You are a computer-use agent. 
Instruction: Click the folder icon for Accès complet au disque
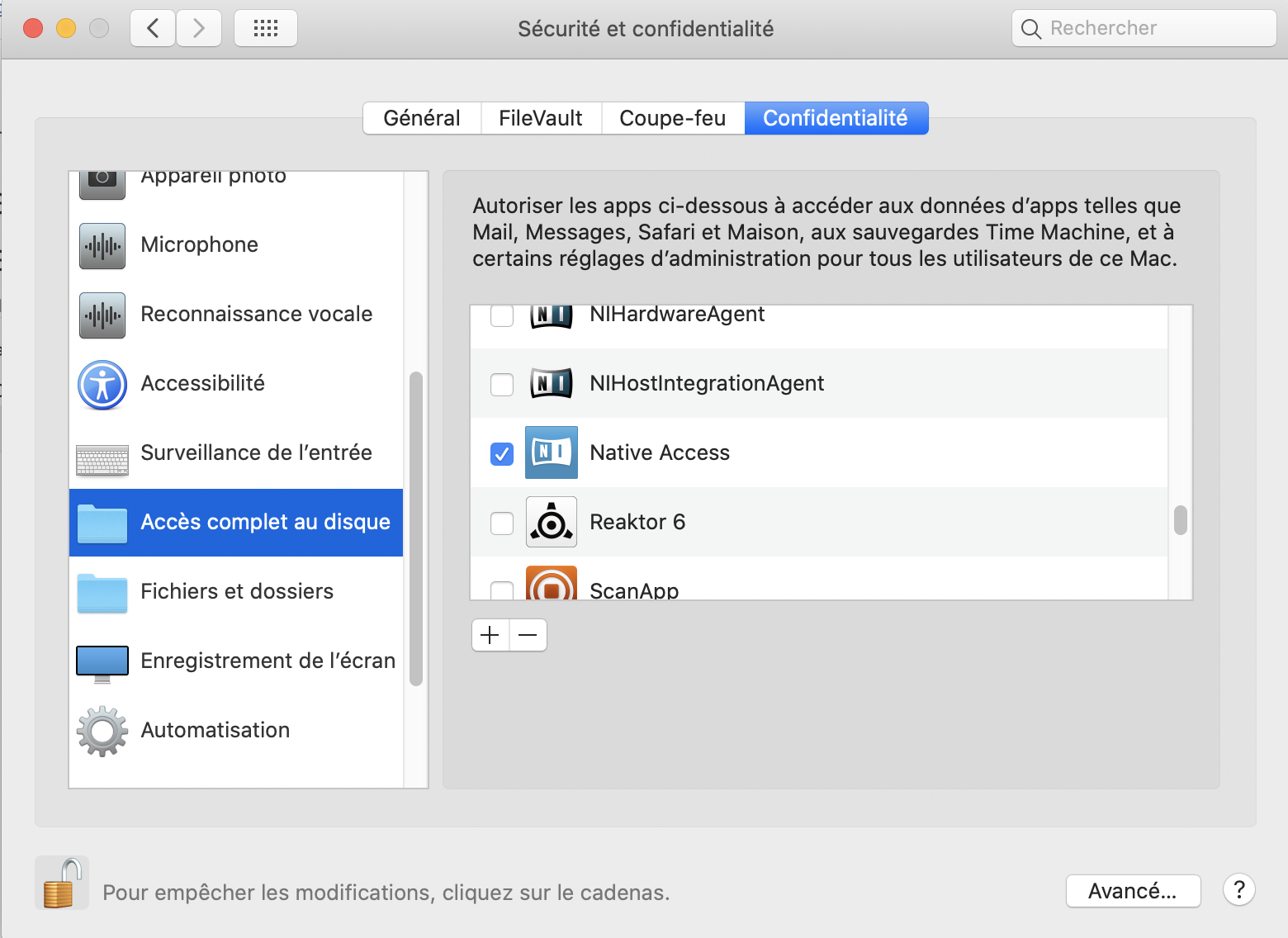coord(102,523)
